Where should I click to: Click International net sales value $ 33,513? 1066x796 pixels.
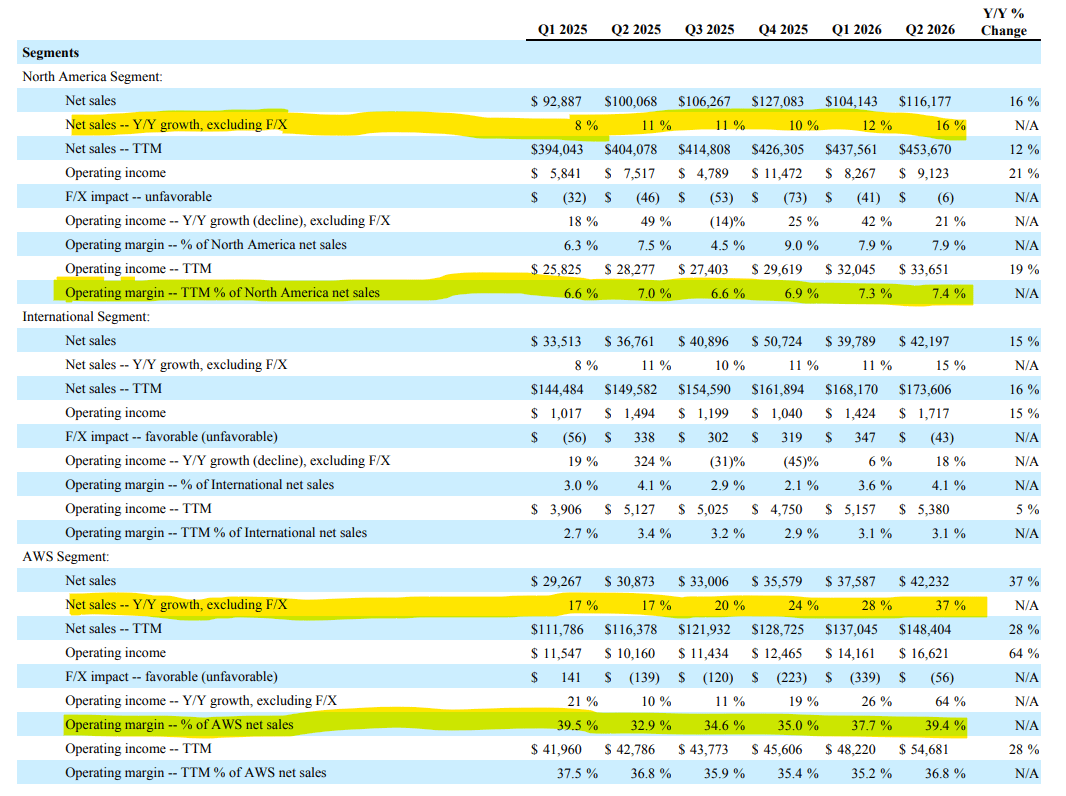pos(556,341)
